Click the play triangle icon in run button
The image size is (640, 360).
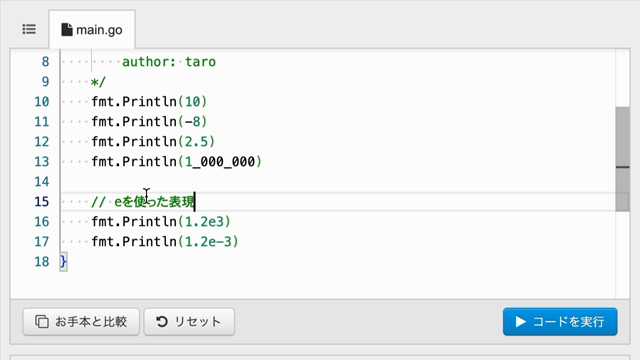click(520, 322)
